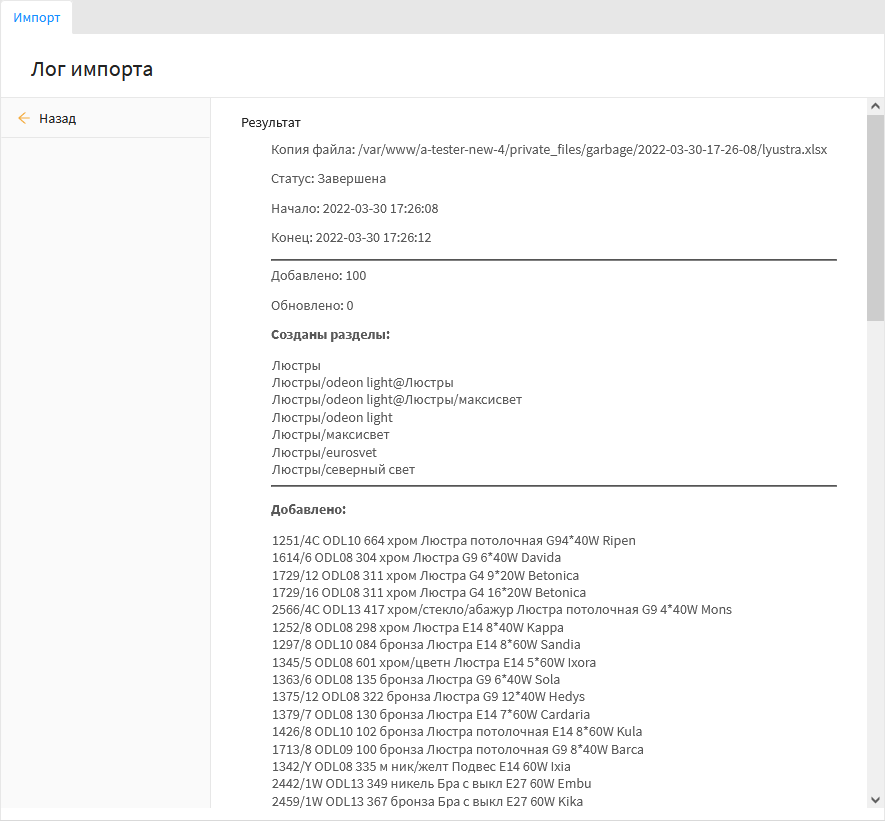Click the Начало timestamp line
The height and width of the screenshot is (823, 885).
[354, 209]
